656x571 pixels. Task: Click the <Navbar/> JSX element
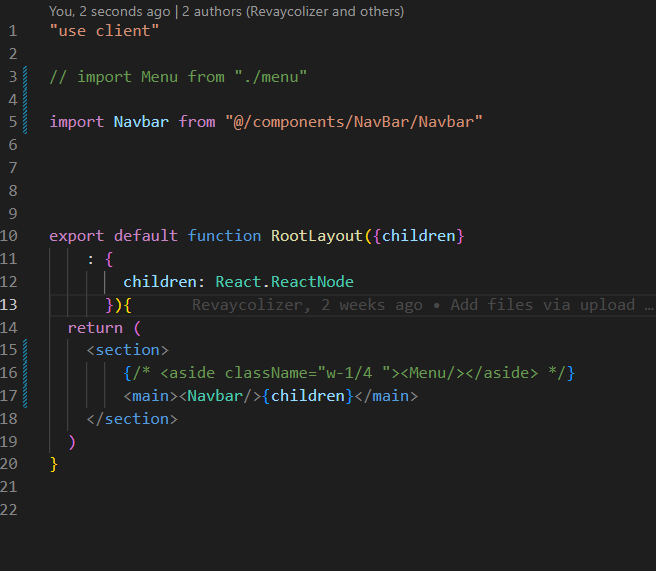(220, 396)
